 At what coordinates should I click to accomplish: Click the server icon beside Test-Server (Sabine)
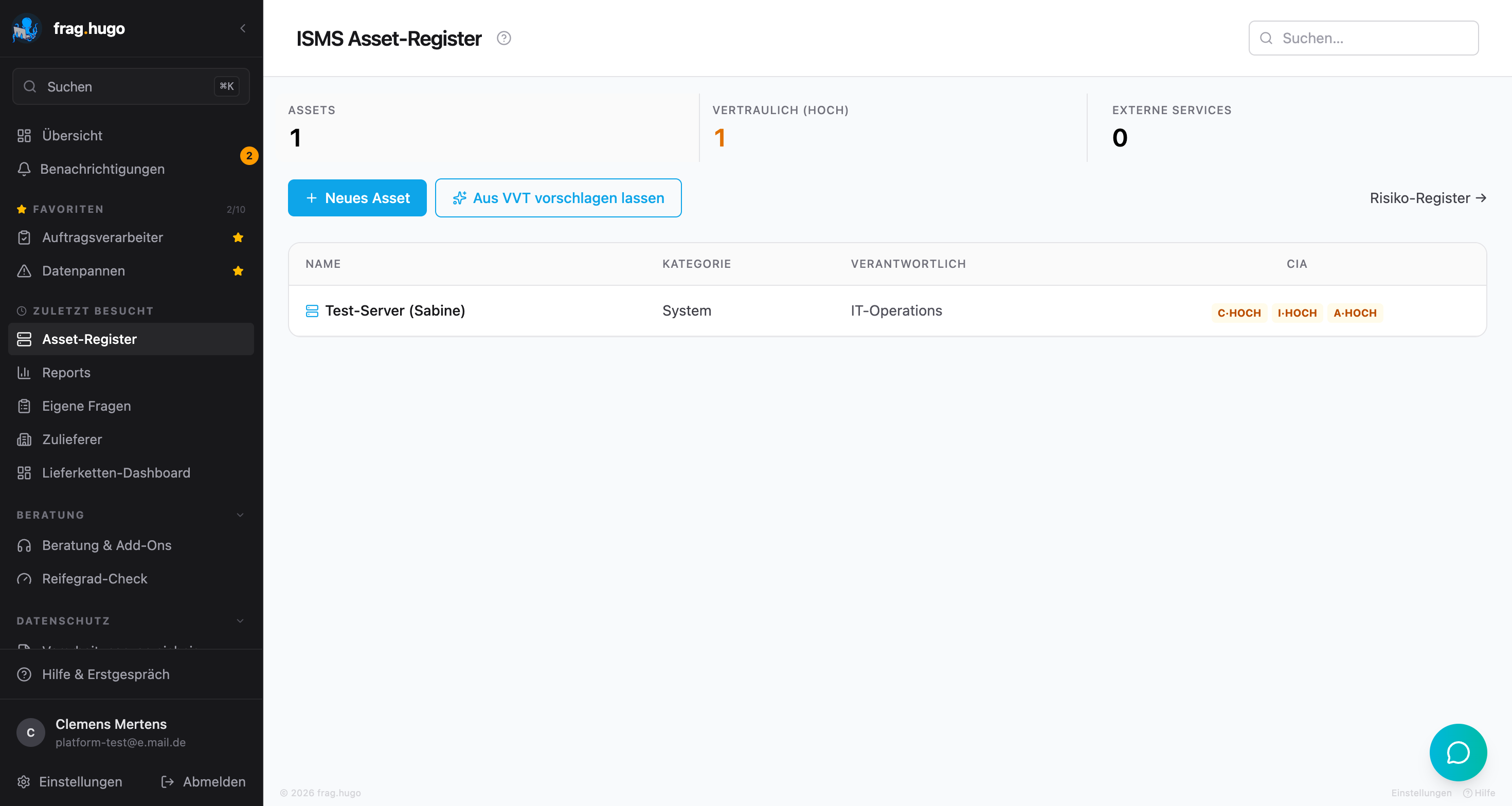(x=312, y=311)
